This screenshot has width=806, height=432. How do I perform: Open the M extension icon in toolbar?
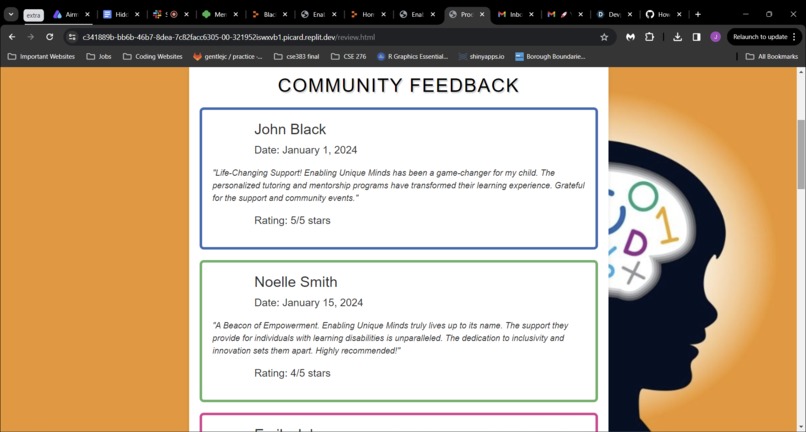click(630, 37)
